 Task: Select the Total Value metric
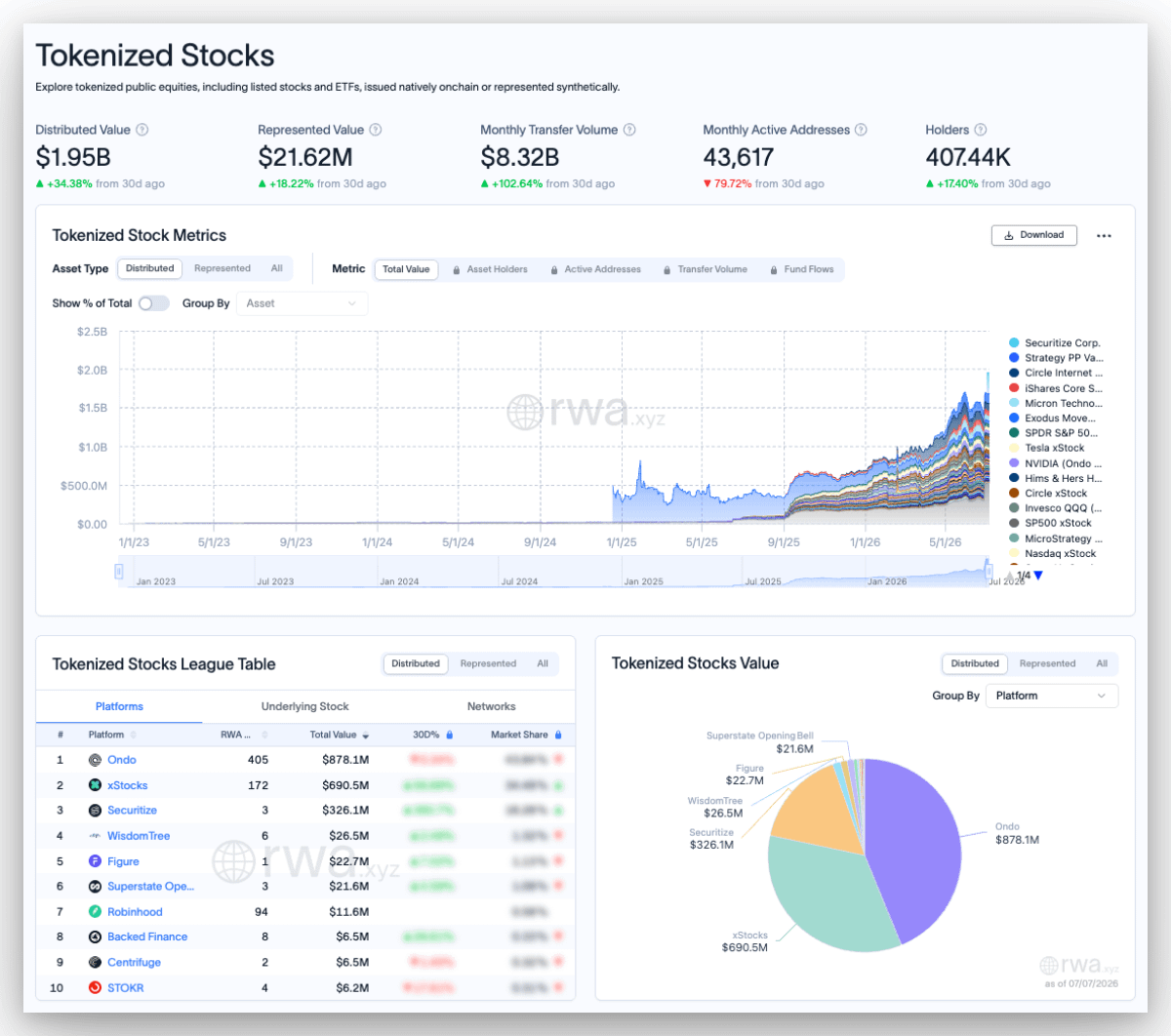tap(406, 269)
